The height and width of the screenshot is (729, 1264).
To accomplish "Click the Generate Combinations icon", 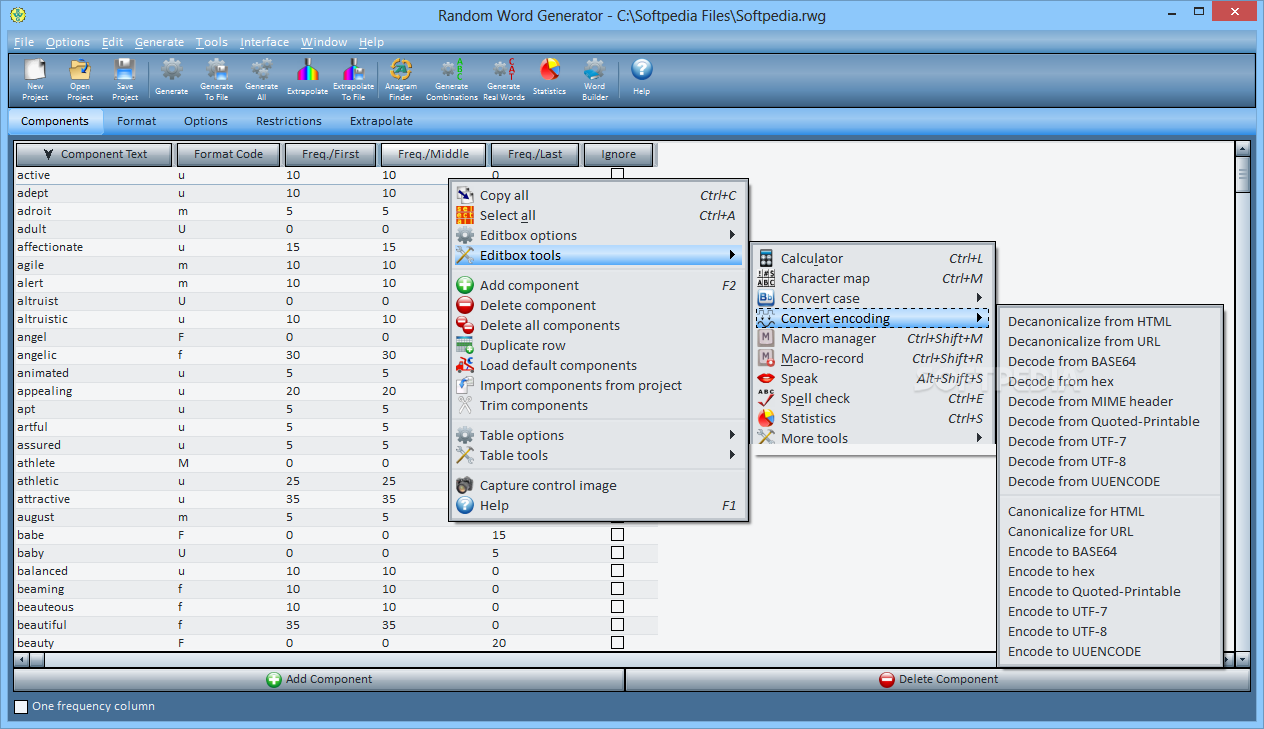I will (452, 79).
